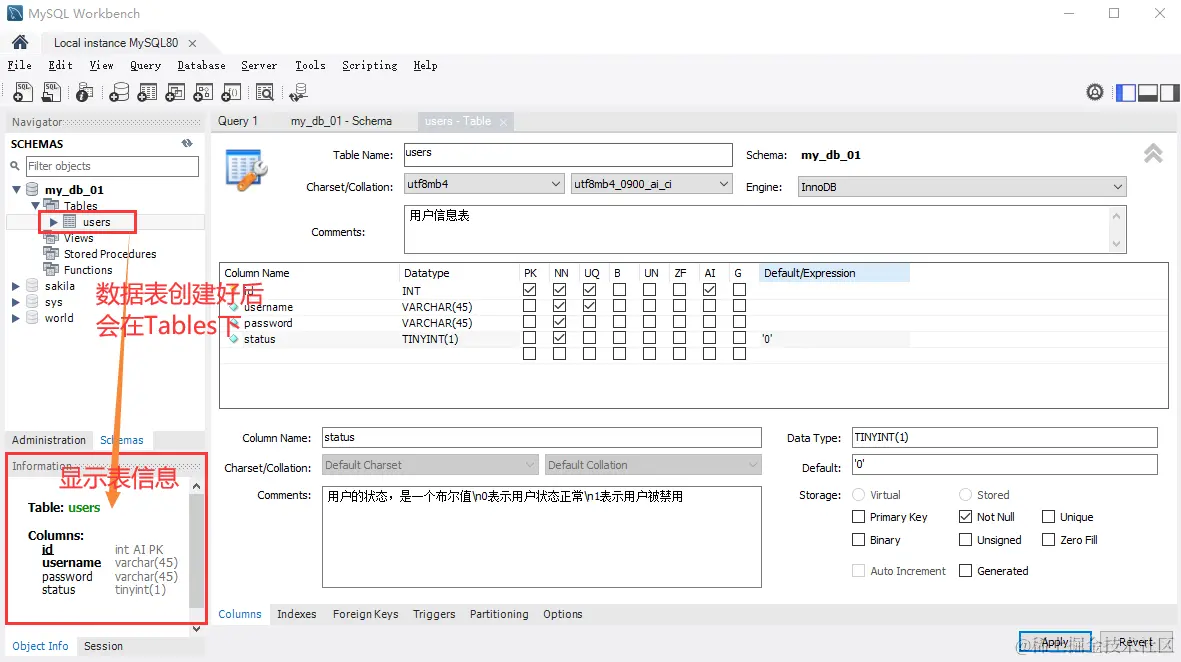Open preferences via the gear icon
The width and height of the screenshot is (1181, 662).
click(x=1095, y=92)
